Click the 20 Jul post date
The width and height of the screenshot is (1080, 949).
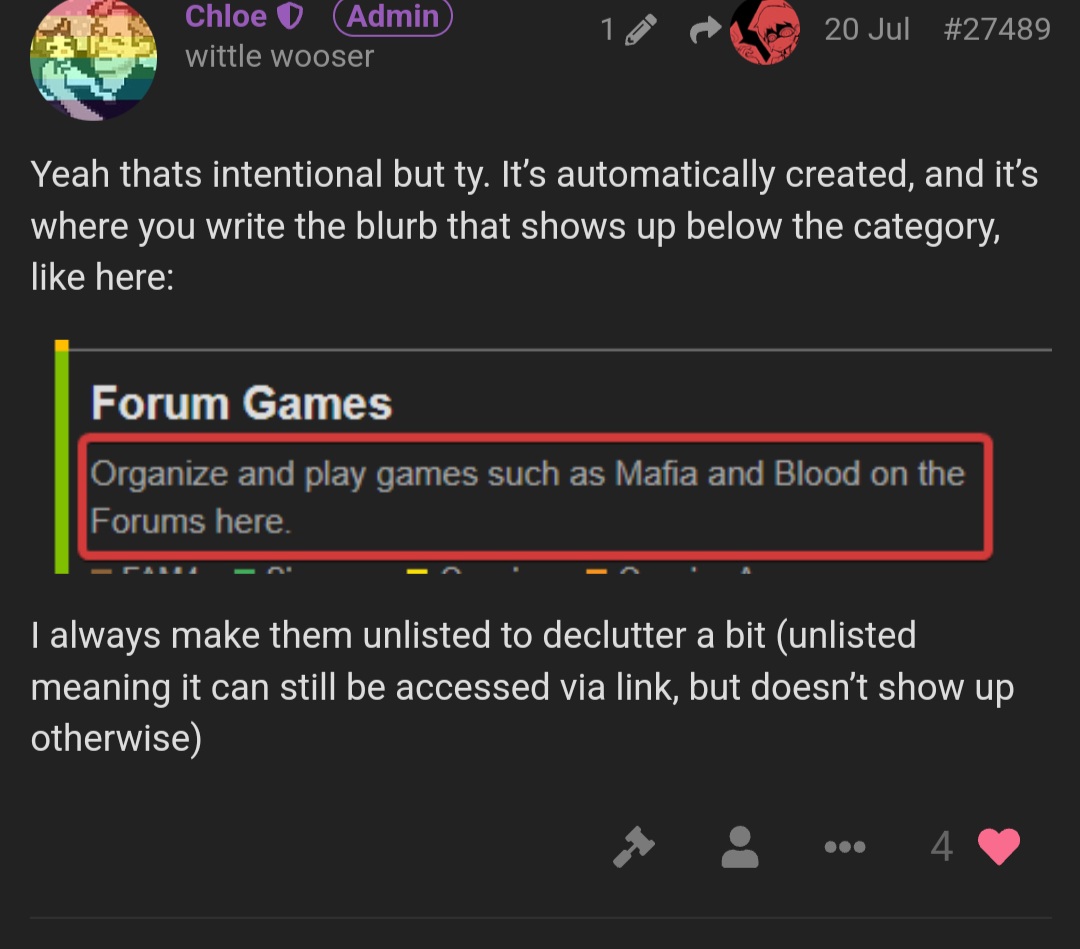click(866, 30)
